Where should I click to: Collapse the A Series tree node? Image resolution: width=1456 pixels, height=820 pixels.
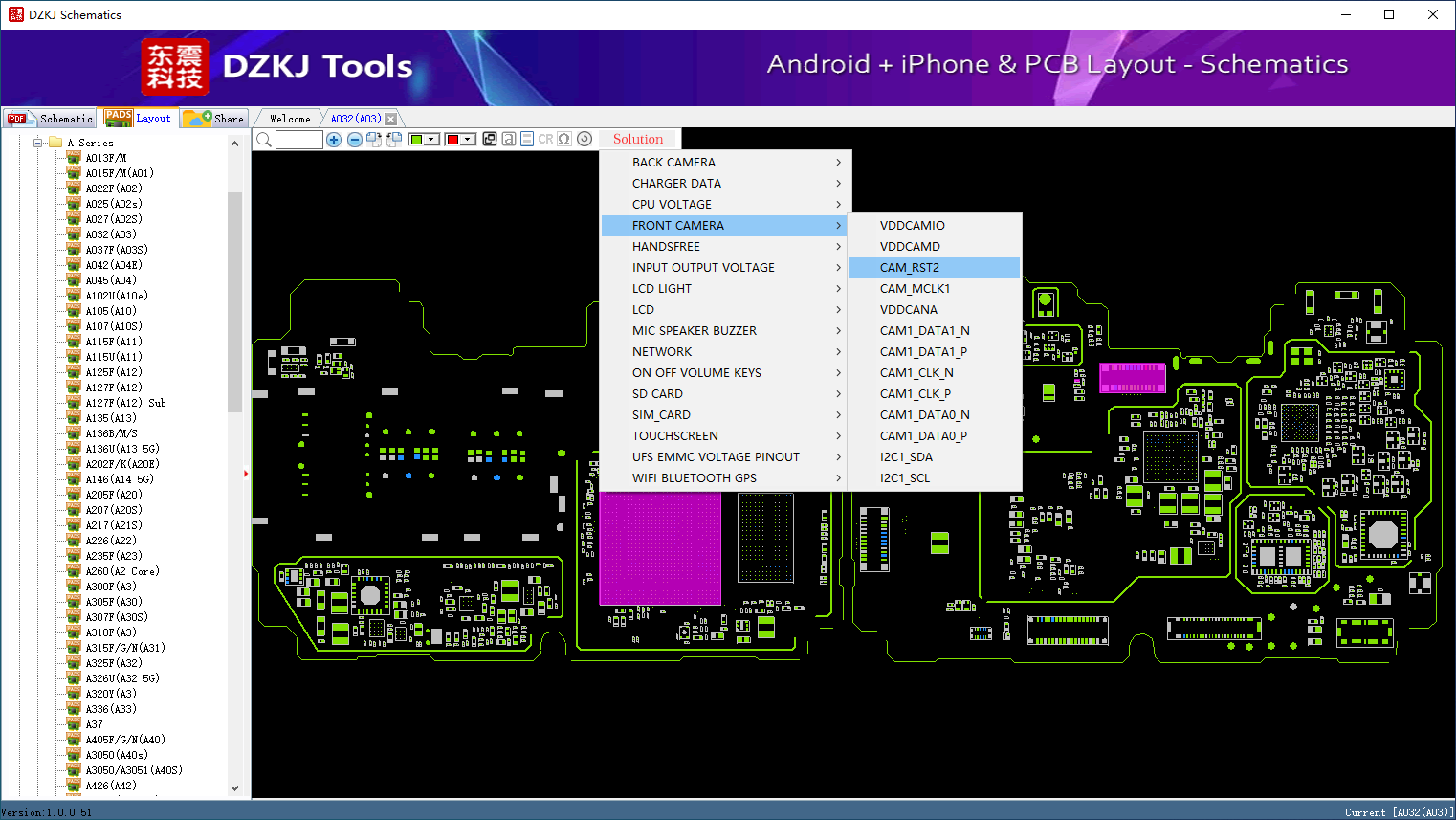[x=38, y=143]
